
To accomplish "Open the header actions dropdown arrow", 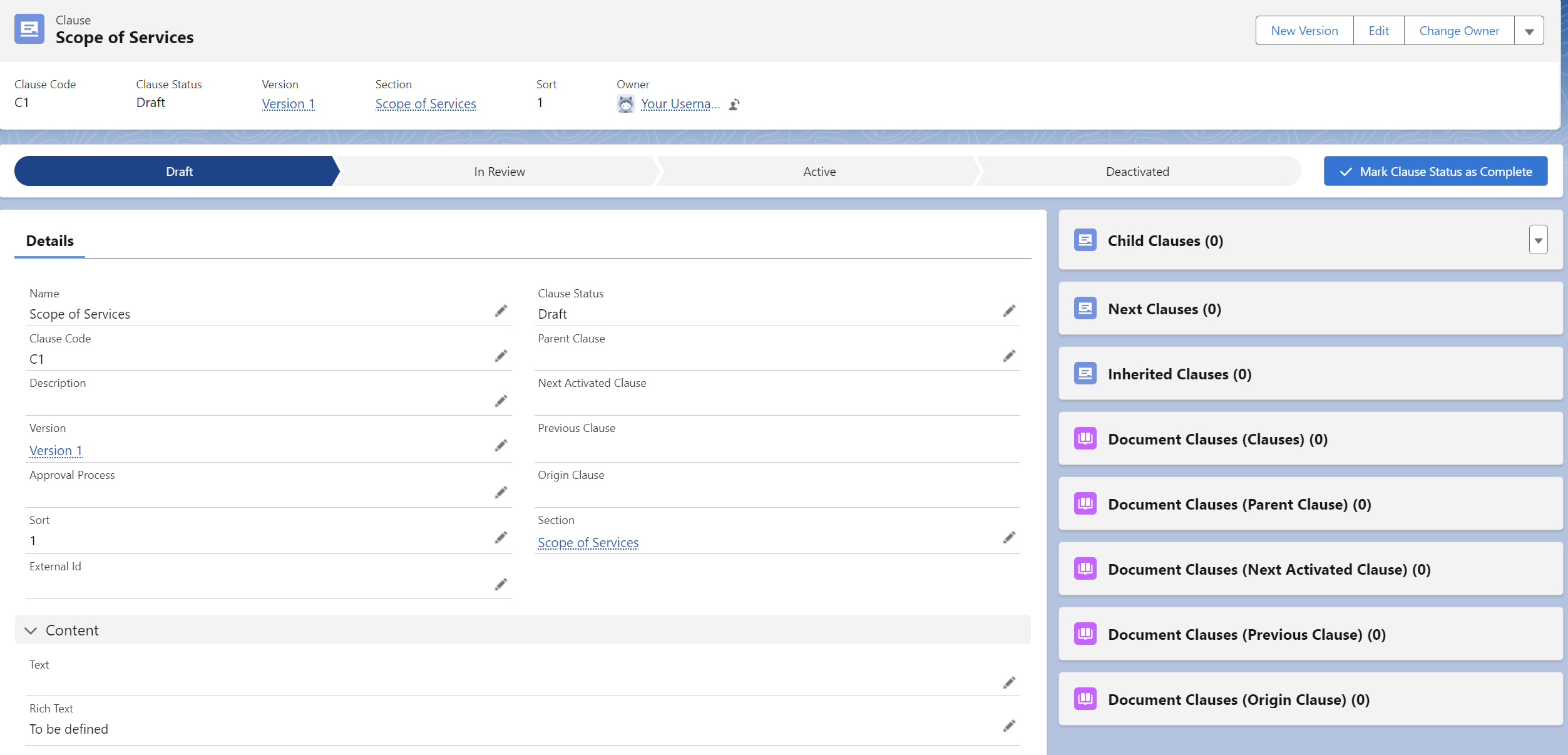I will pos(1529,31).
